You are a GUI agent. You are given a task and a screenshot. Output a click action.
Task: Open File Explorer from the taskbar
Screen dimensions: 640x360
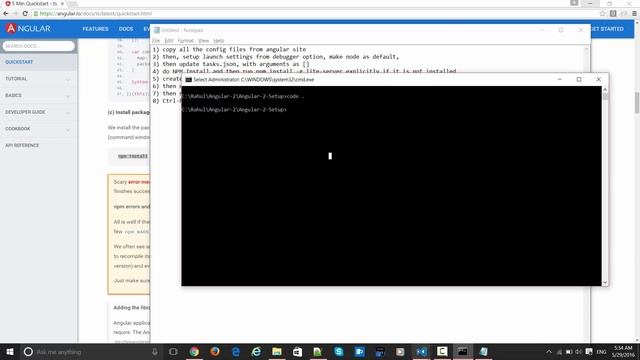coord(277,351)
